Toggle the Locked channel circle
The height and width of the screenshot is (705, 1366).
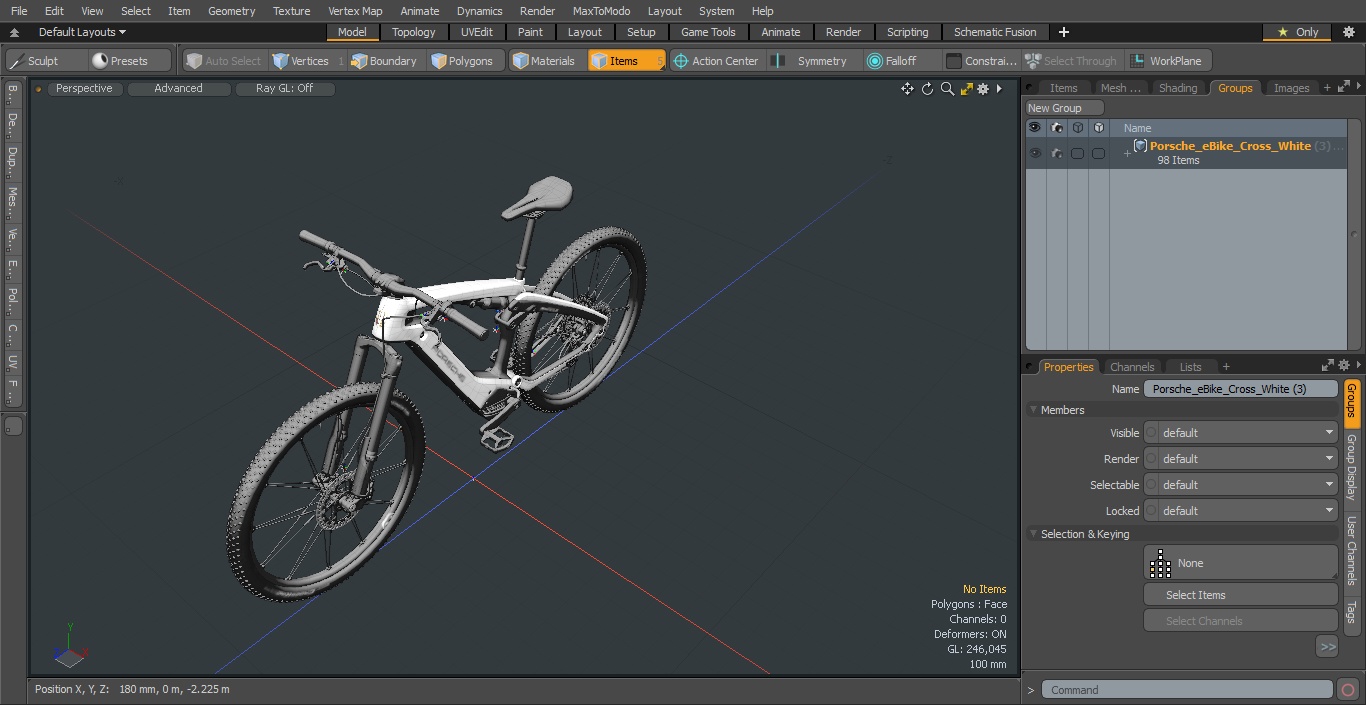click(x=1151, y=511)
